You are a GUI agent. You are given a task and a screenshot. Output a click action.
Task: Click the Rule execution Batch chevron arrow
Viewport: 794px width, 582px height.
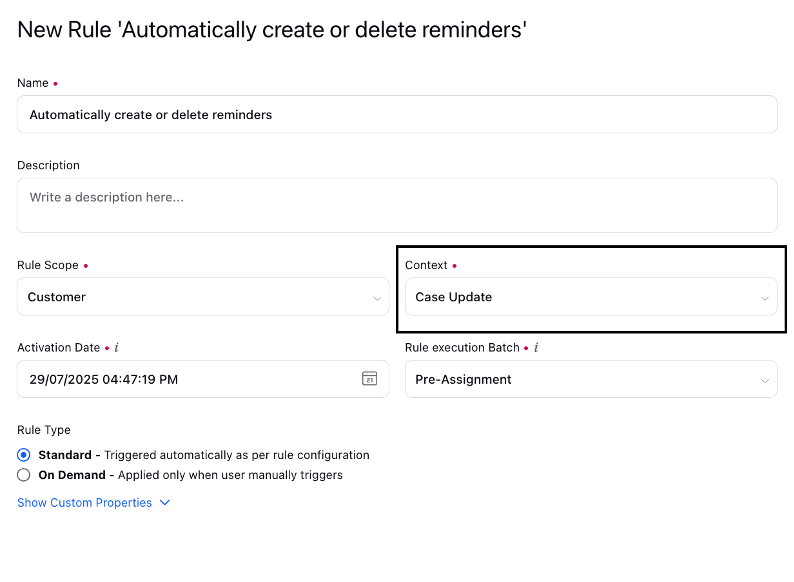coord(765,380)
